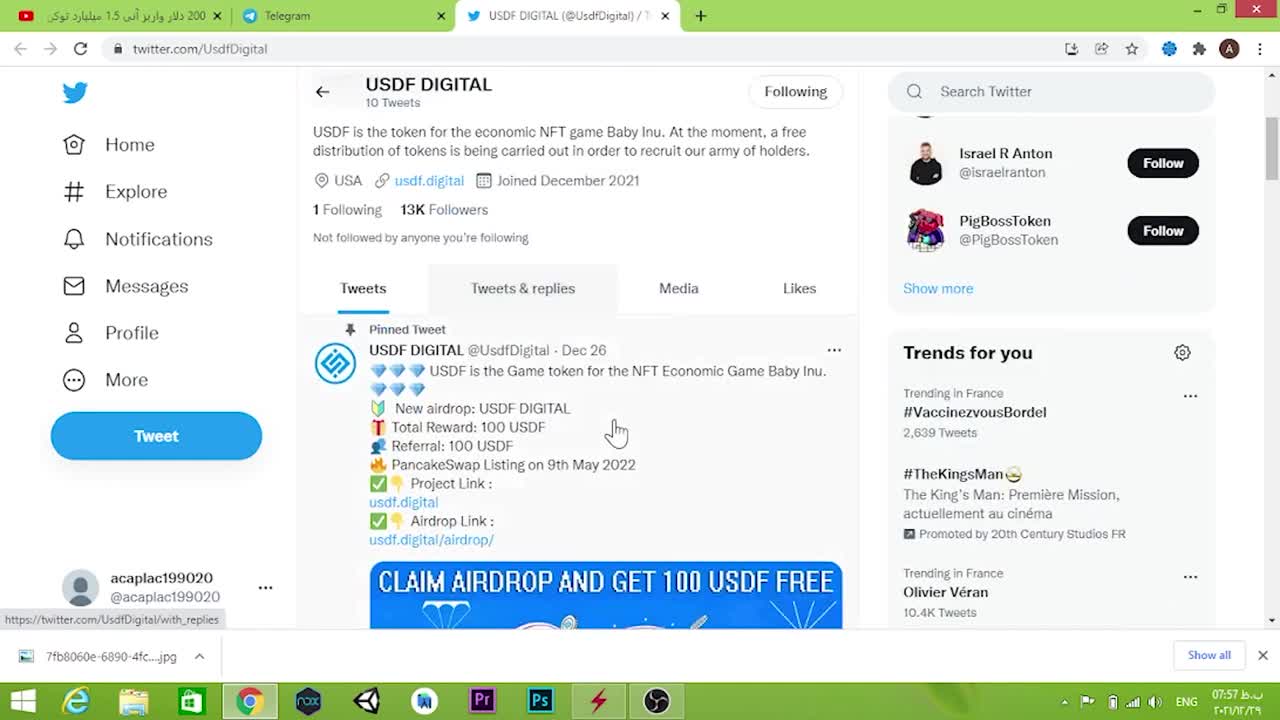Open Notifications bell in sidebar
1280x720 pixels.
coord(74,239)
